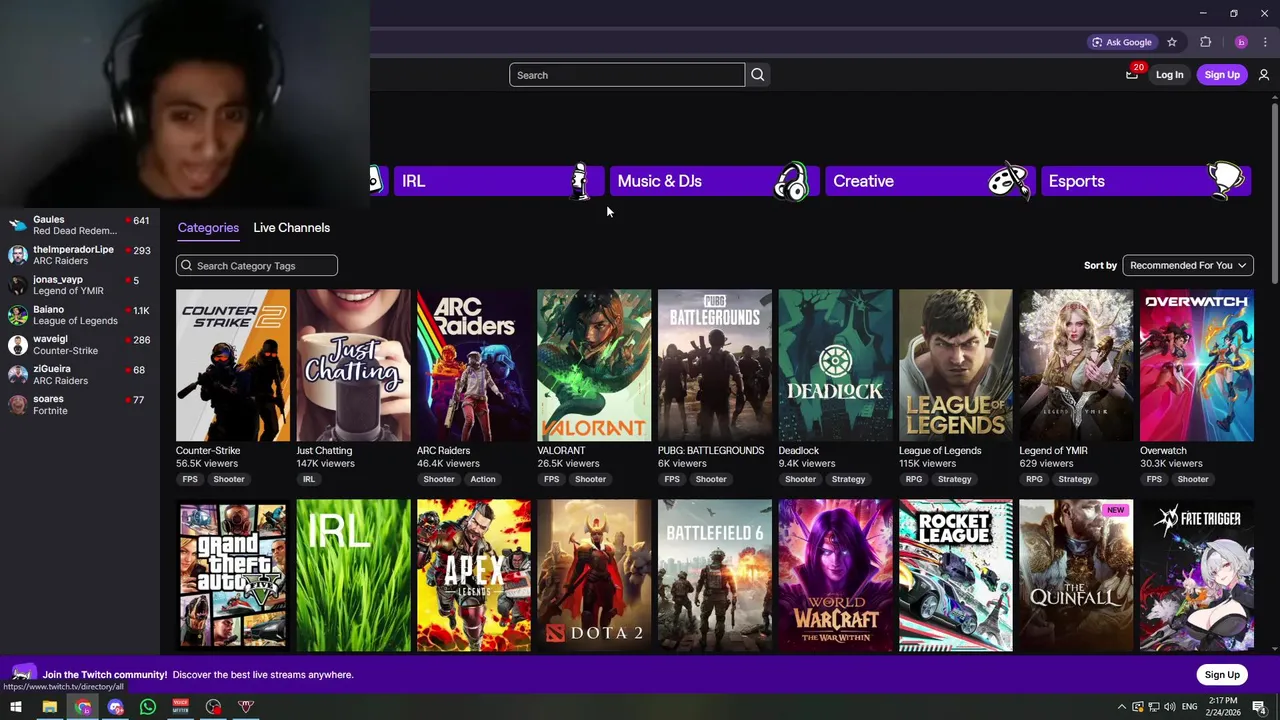Image resolution: width=1280 pixels, height=720 pixels.
Task: Open the Windows notification center
Action: click(x=1260, y=707)
